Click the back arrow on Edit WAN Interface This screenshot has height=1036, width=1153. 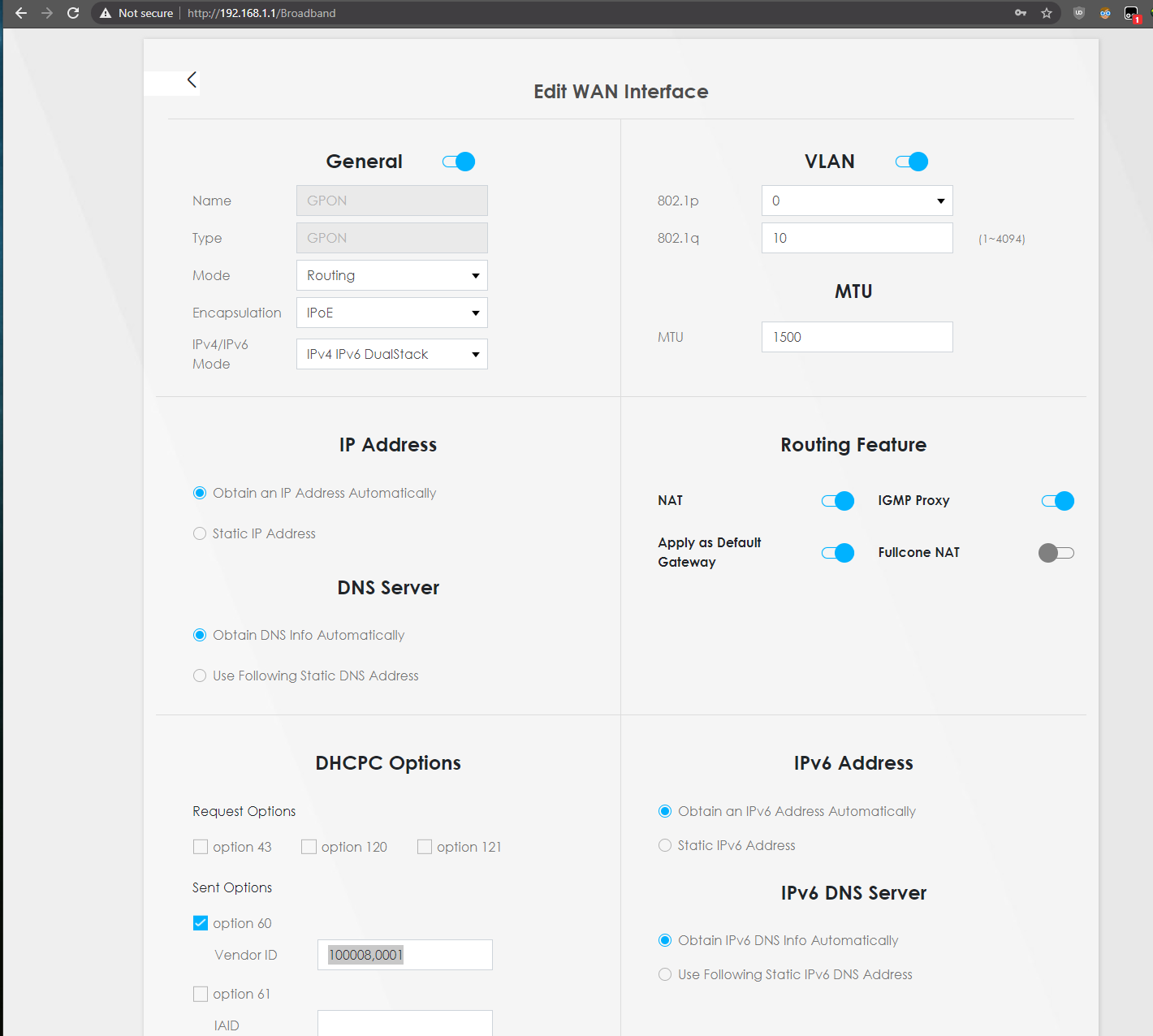[x=192, y=80]
